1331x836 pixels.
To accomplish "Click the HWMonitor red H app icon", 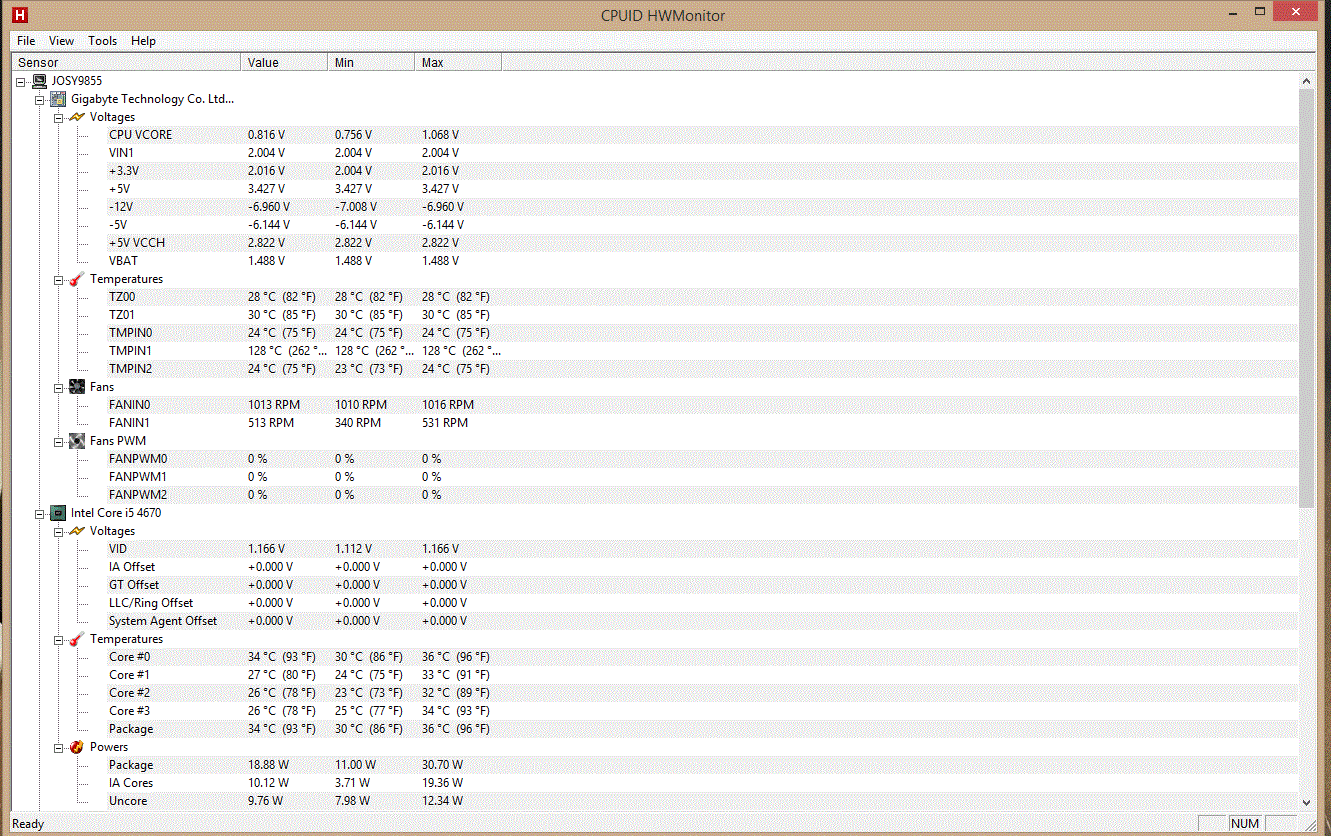I will (x=19, y=15).
